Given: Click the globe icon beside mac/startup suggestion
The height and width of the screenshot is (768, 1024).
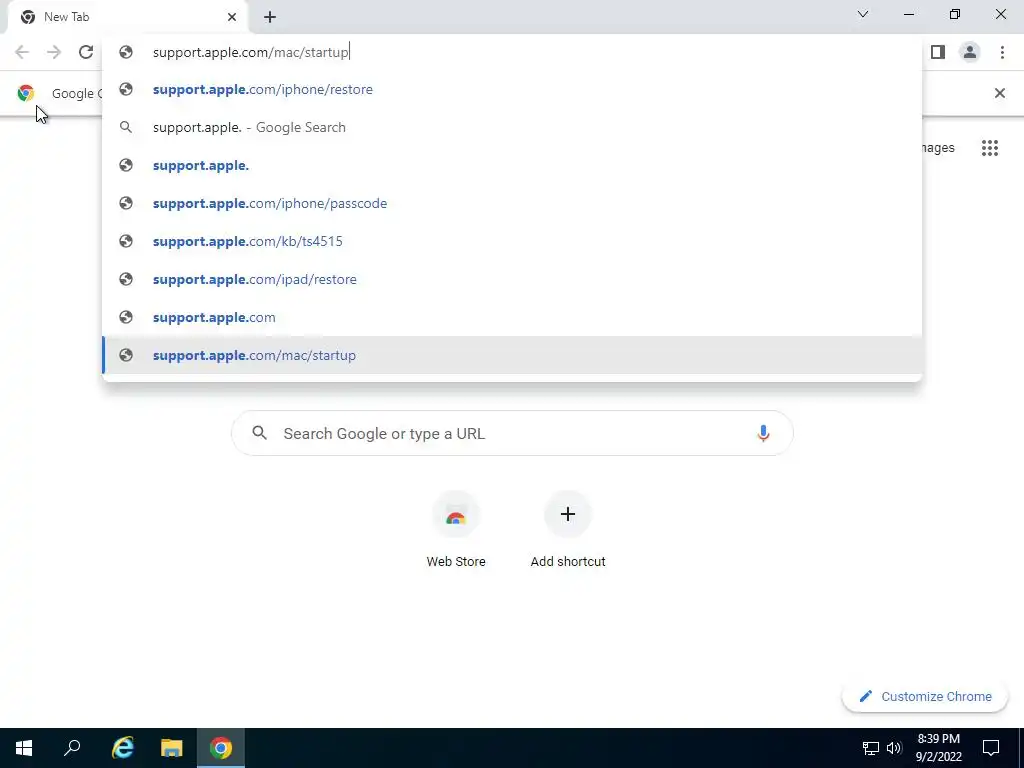Looking at the screenshot, I should point(126,355).
